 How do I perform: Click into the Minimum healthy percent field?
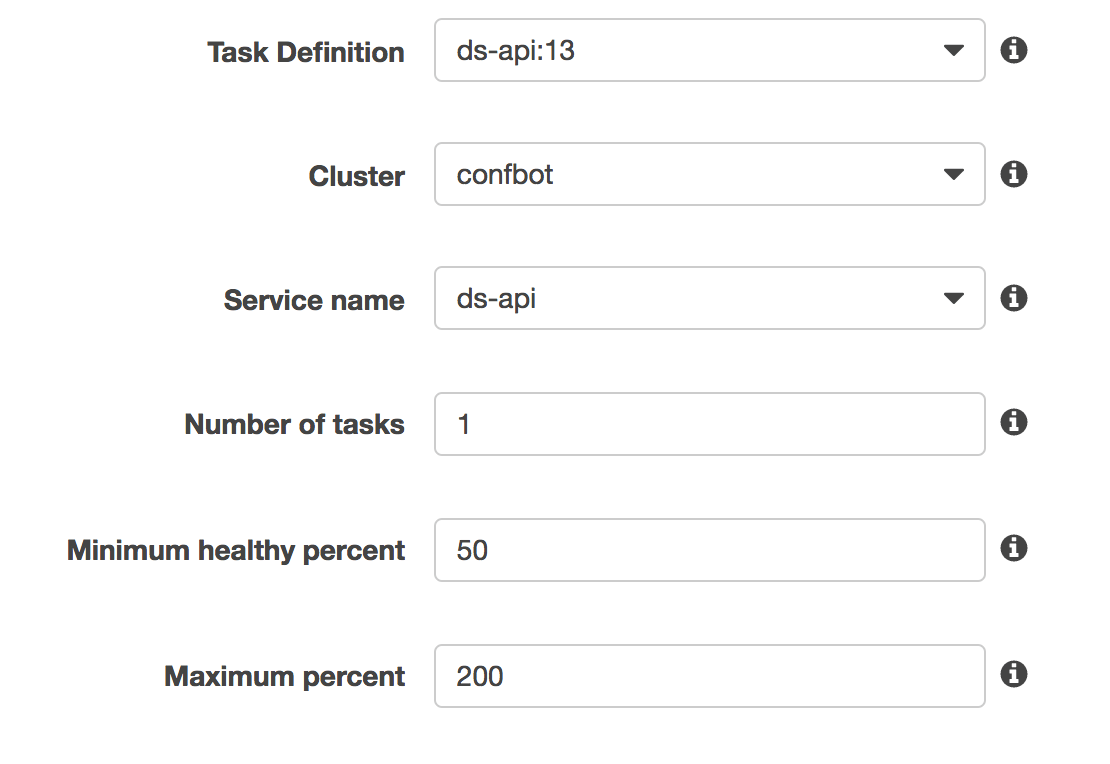point(709,550)
